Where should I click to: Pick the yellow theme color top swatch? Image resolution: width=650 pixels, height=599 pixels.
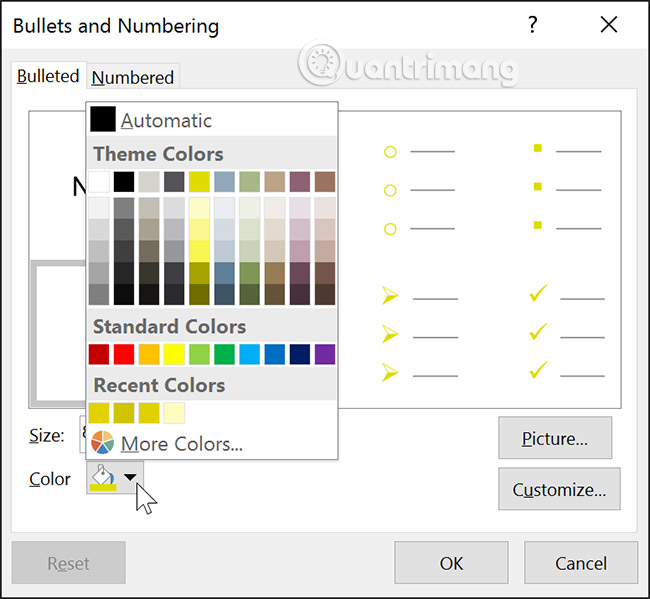pos(199,182)
